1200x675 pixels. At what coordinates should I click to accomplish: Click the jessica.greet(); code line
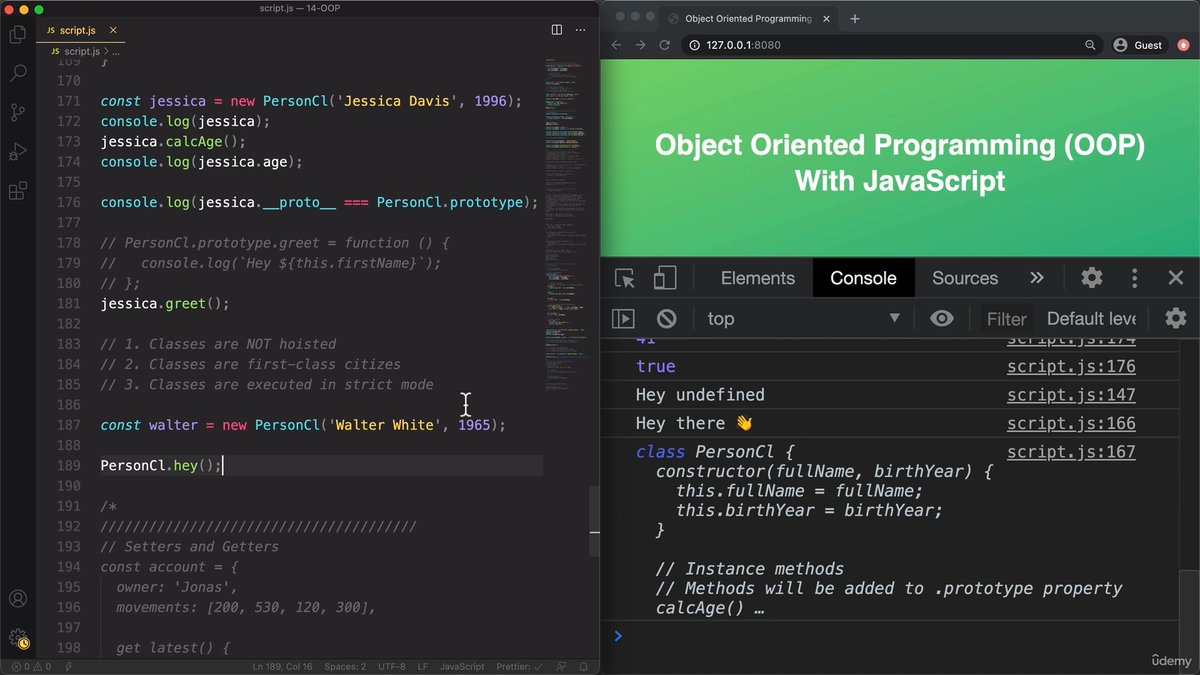tap(165, 303)
